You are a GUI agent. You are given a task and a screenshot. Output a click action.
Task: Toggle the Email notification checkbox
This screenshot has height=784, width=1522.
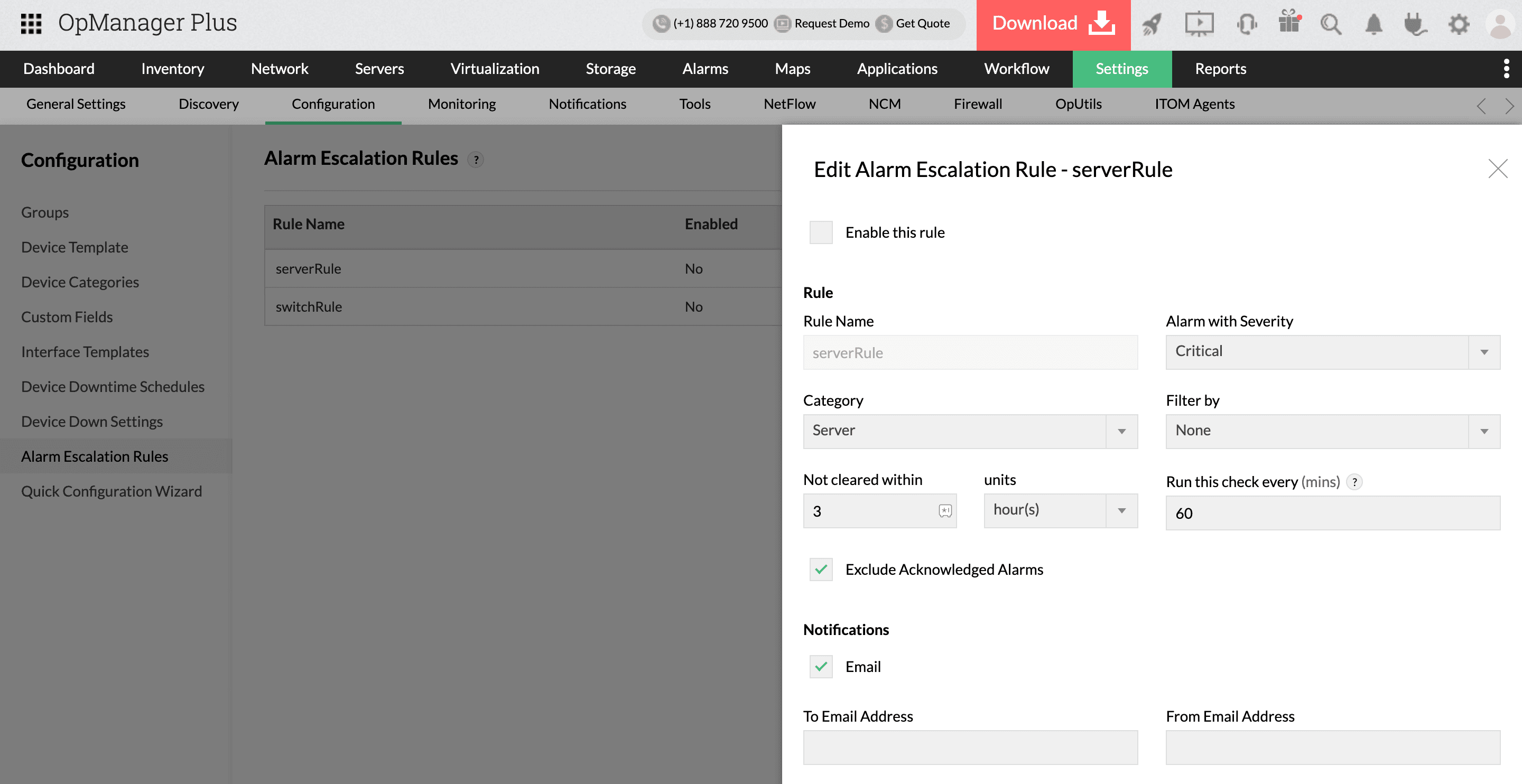click(821, 667)
